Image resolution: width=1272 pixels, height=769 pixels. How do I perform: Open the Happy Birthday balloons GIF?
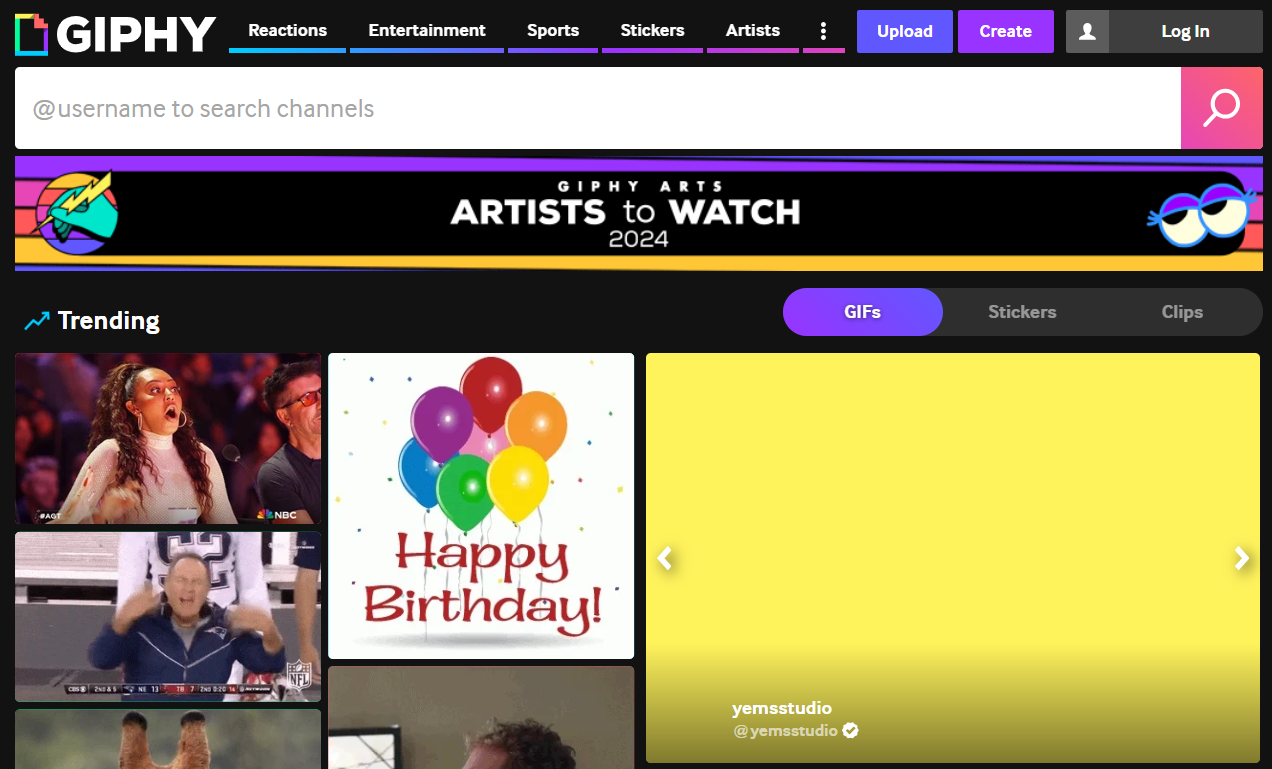coord(481,505)
